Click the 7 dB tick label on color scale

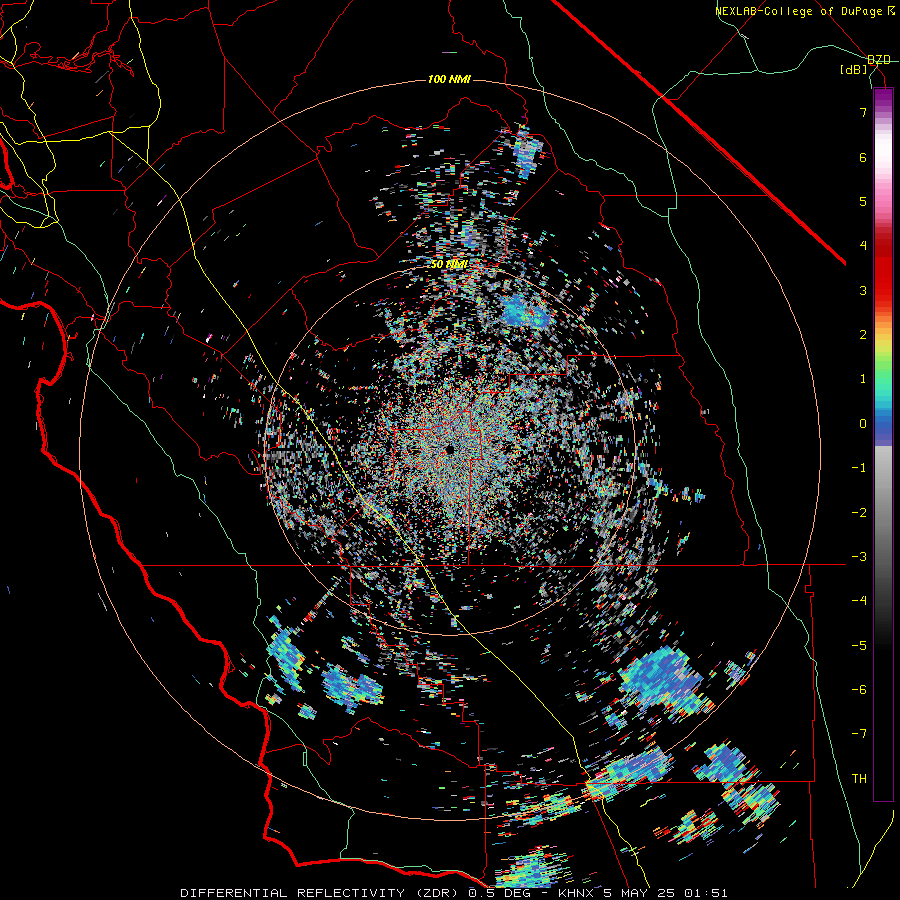[863, 112]
